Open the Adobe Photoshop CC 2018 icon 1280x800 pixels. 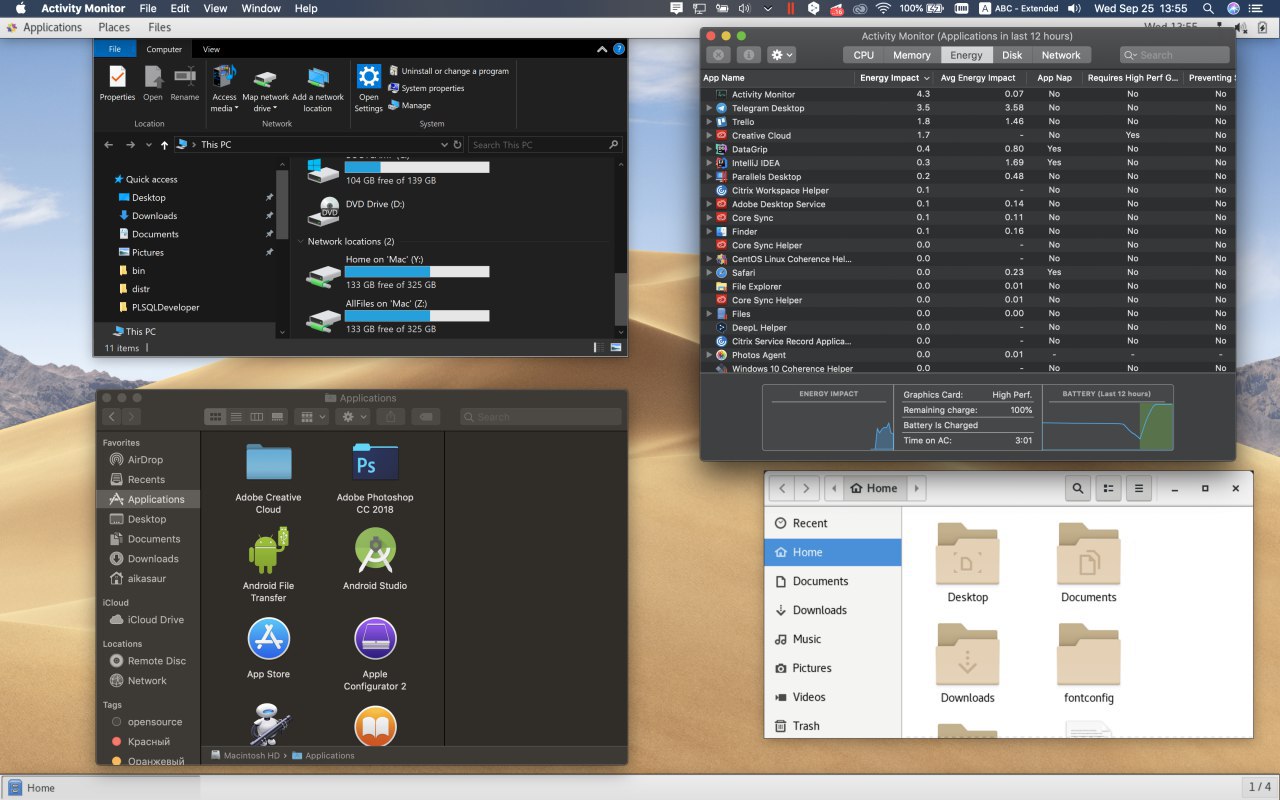(375, 464)
